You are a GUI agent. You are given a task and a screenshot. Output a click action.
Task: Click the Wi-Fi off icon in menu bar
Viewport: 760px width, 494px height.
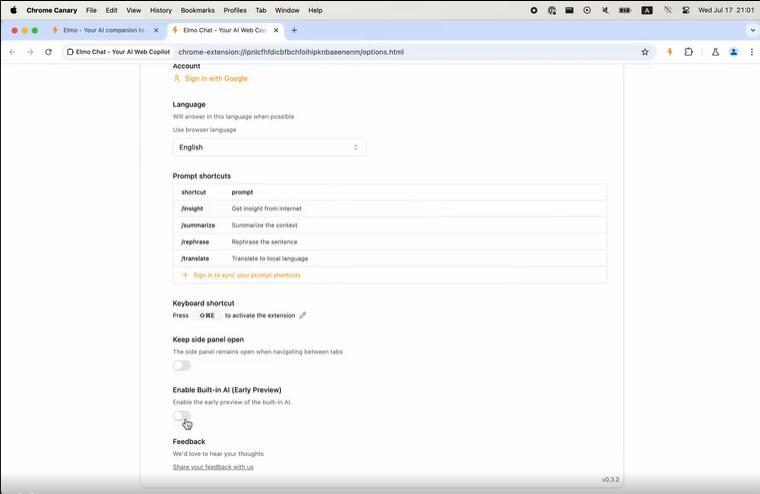pos(667,10)
